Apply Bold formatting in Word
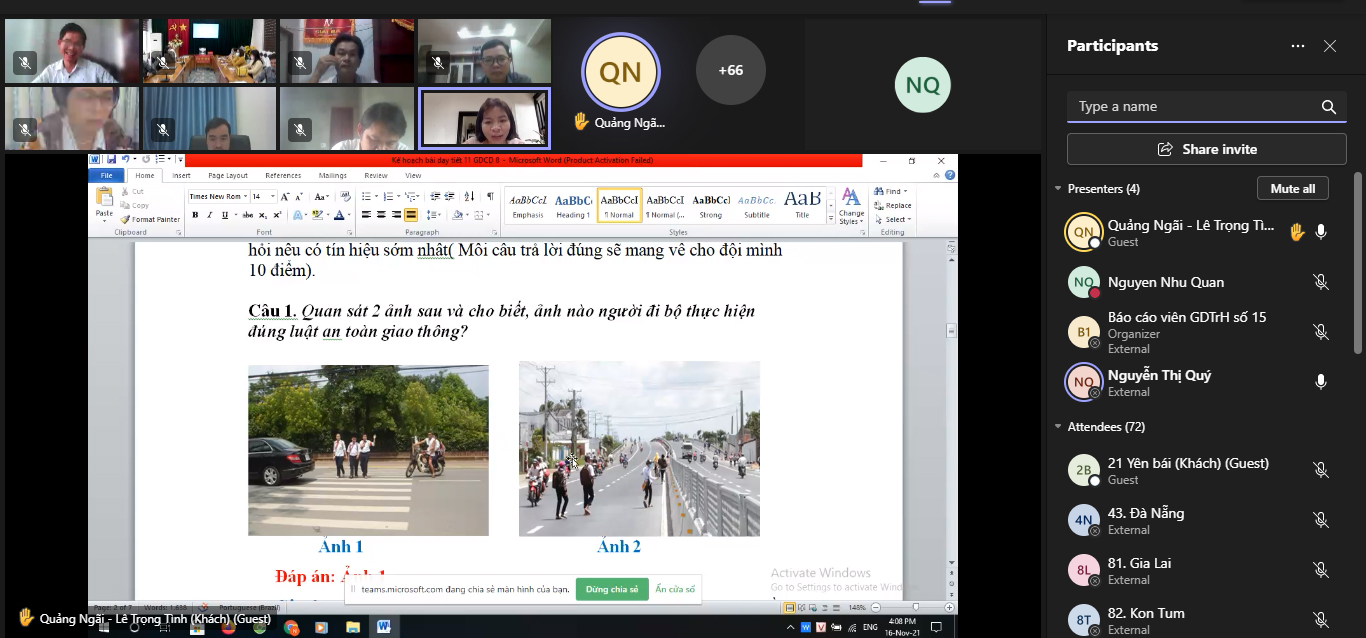The width and height of the screenshot is (1366, 638). [x=195, y=215]
